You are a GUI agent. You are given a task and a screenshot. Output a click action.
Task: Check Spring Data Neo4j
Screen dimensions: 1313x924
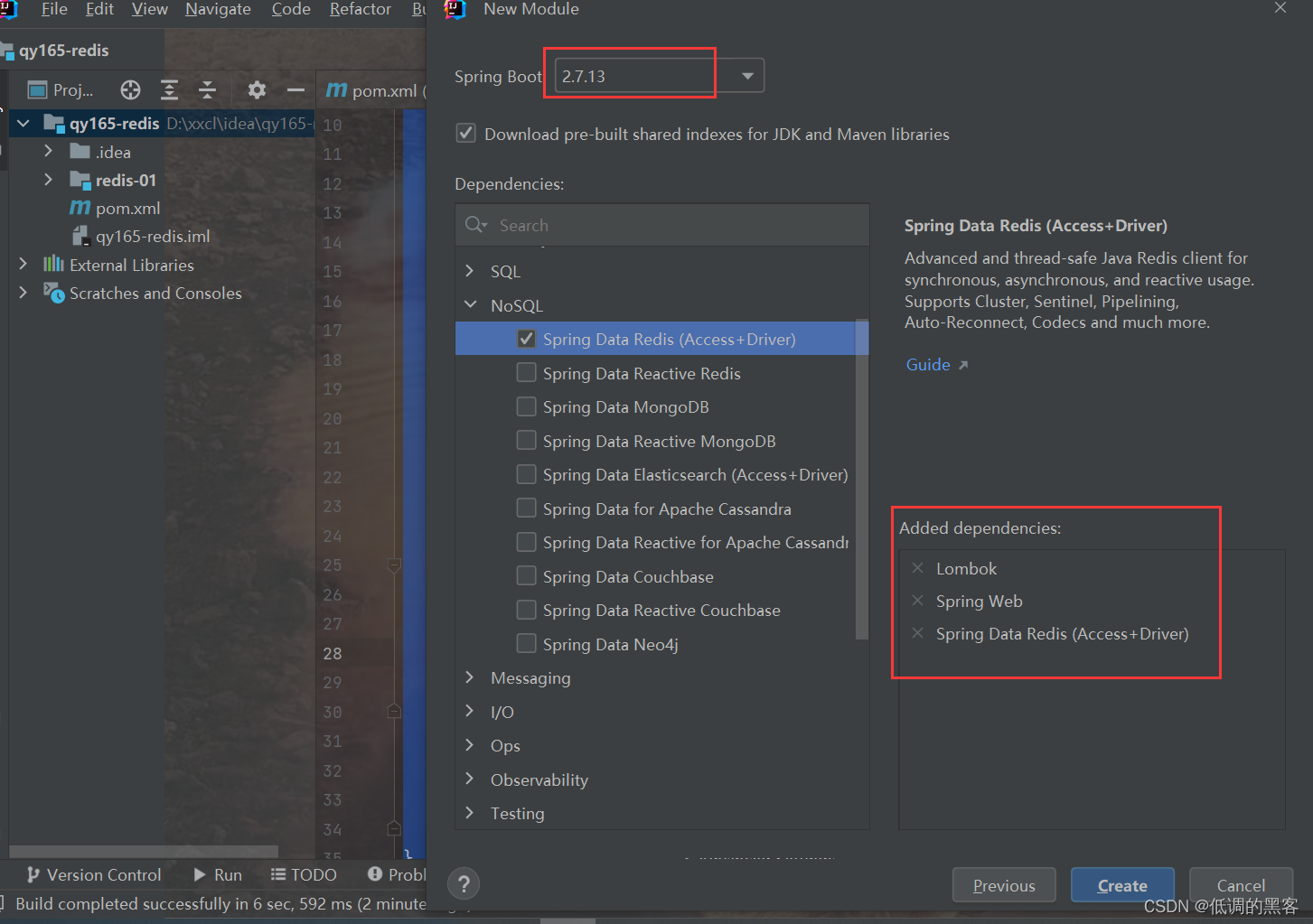tap(526, 644)
